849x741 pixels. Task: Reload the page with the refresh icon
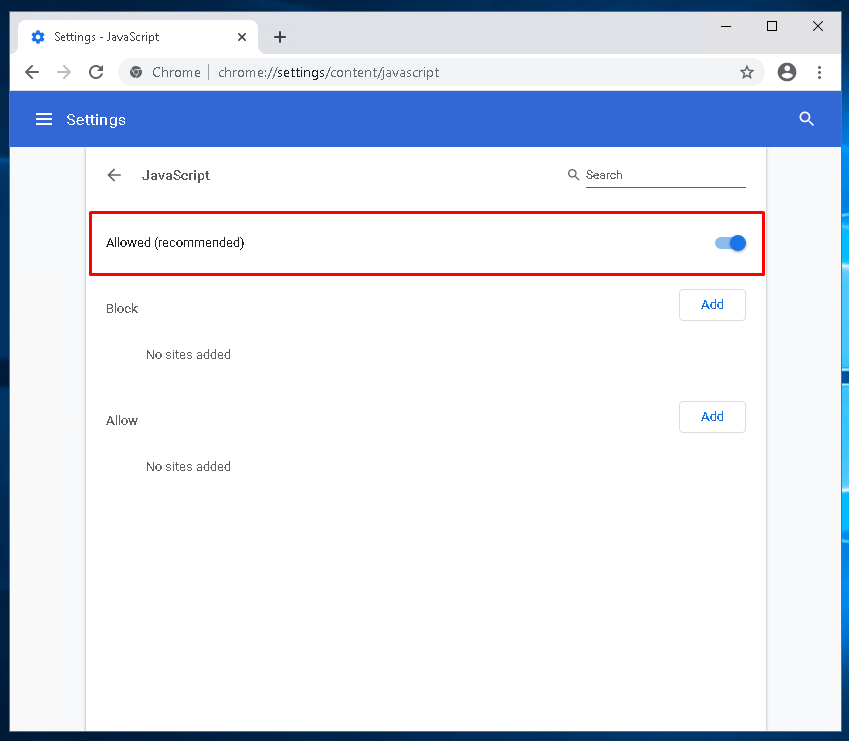tap(96, 72)
